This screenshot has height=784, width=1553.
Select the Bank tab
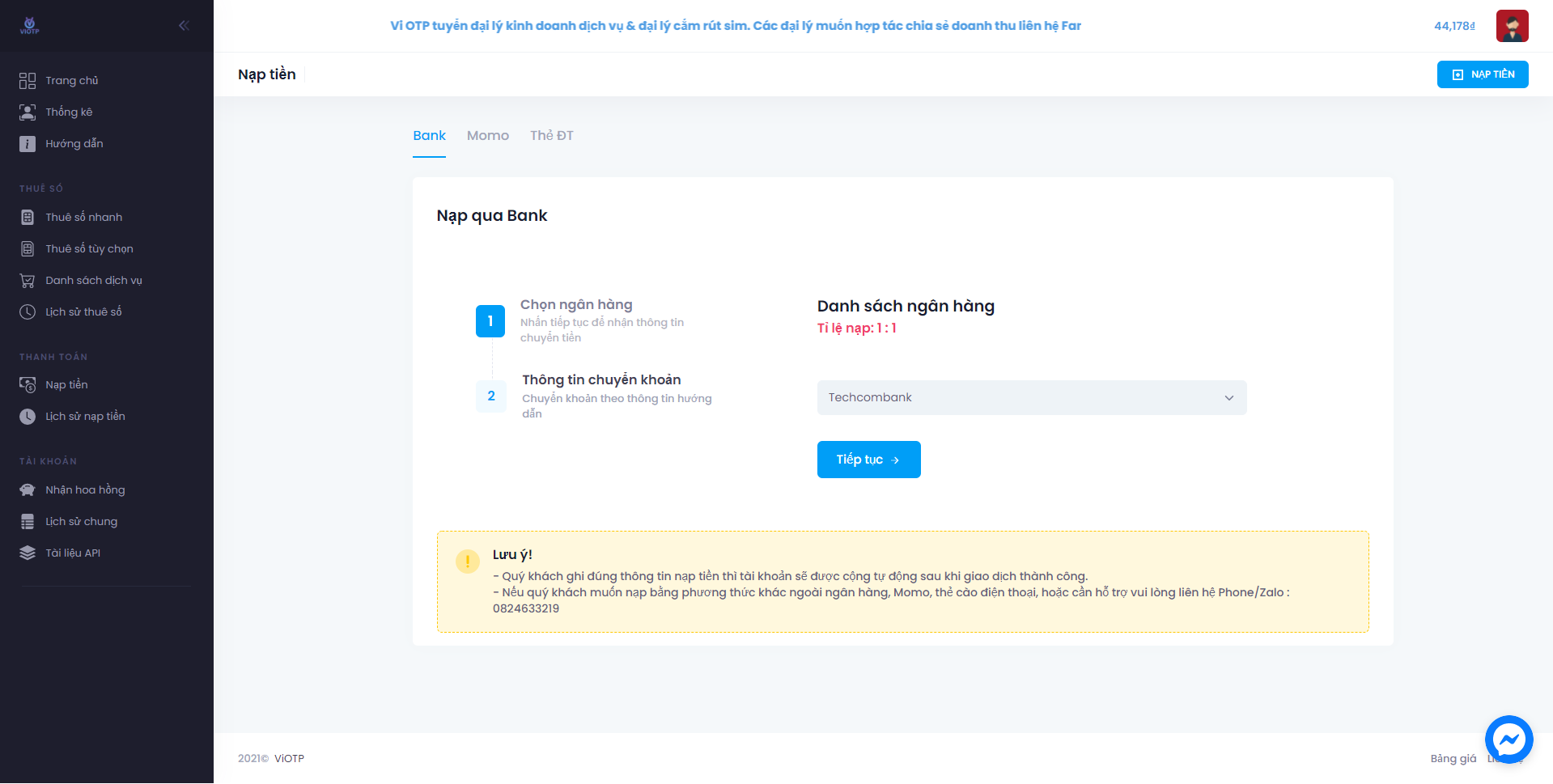point(429,136)
